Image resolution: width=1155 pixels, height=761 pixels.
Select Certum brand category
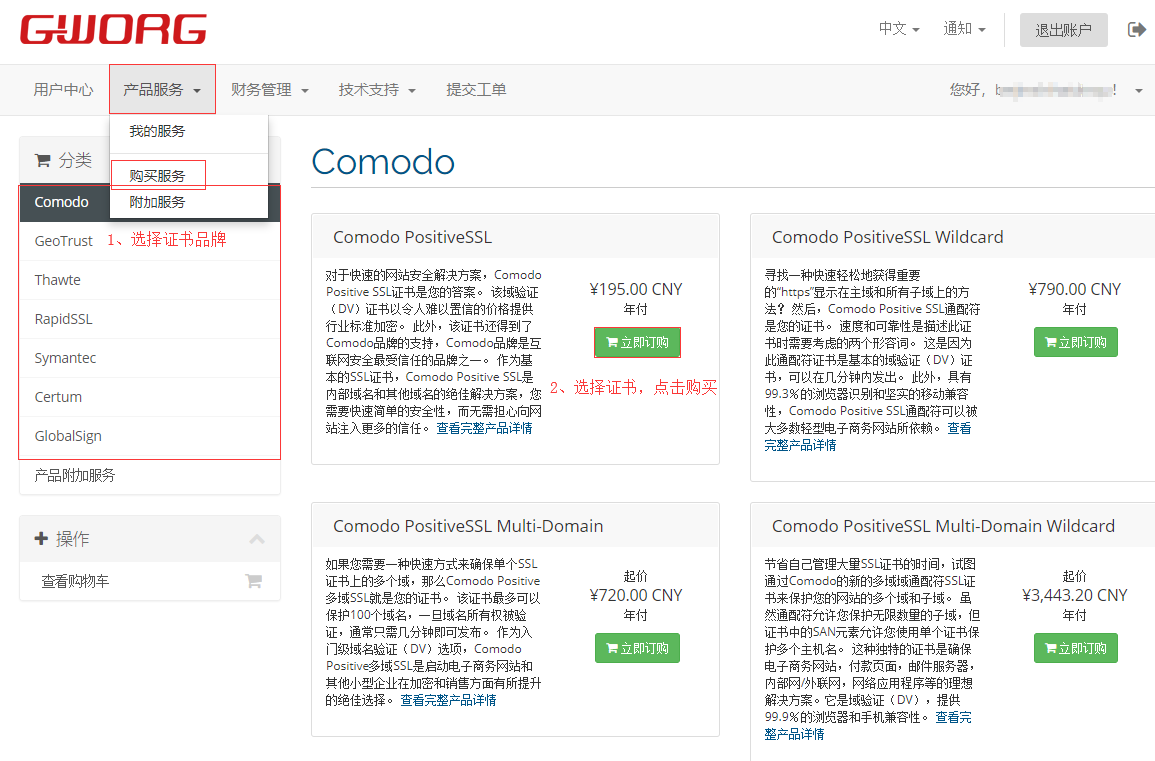click(150, 397)
